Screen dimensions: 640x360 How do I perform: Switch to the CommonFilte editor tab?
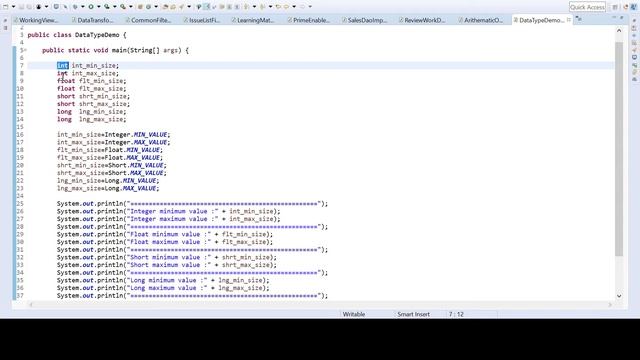tap(148, 20)
